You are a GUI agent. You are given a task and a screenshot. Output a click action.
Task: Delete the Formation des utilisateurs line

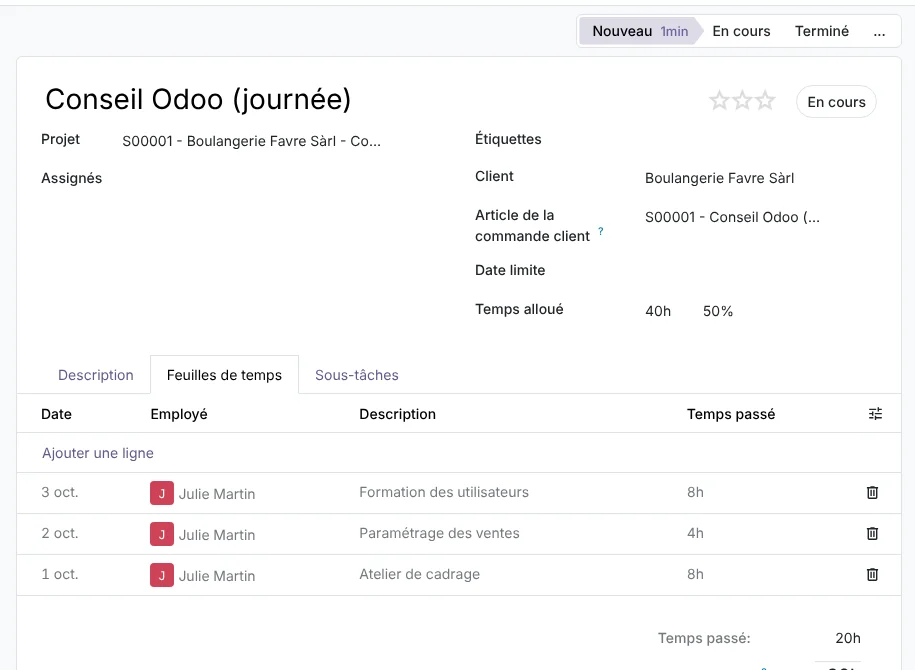click(872, 493)
